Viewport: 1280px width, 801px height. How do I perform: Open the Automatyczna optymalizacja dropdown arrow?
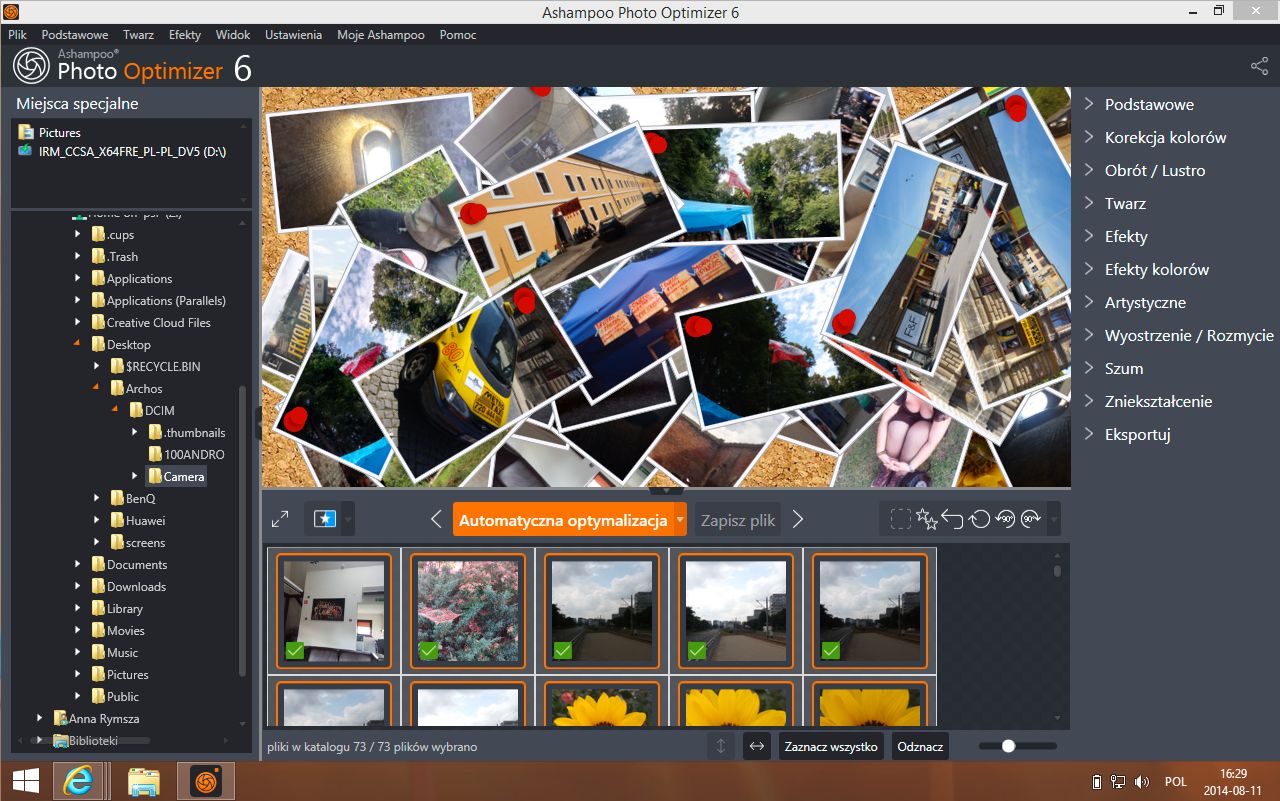pyautogui.click(x=680, y=520)
